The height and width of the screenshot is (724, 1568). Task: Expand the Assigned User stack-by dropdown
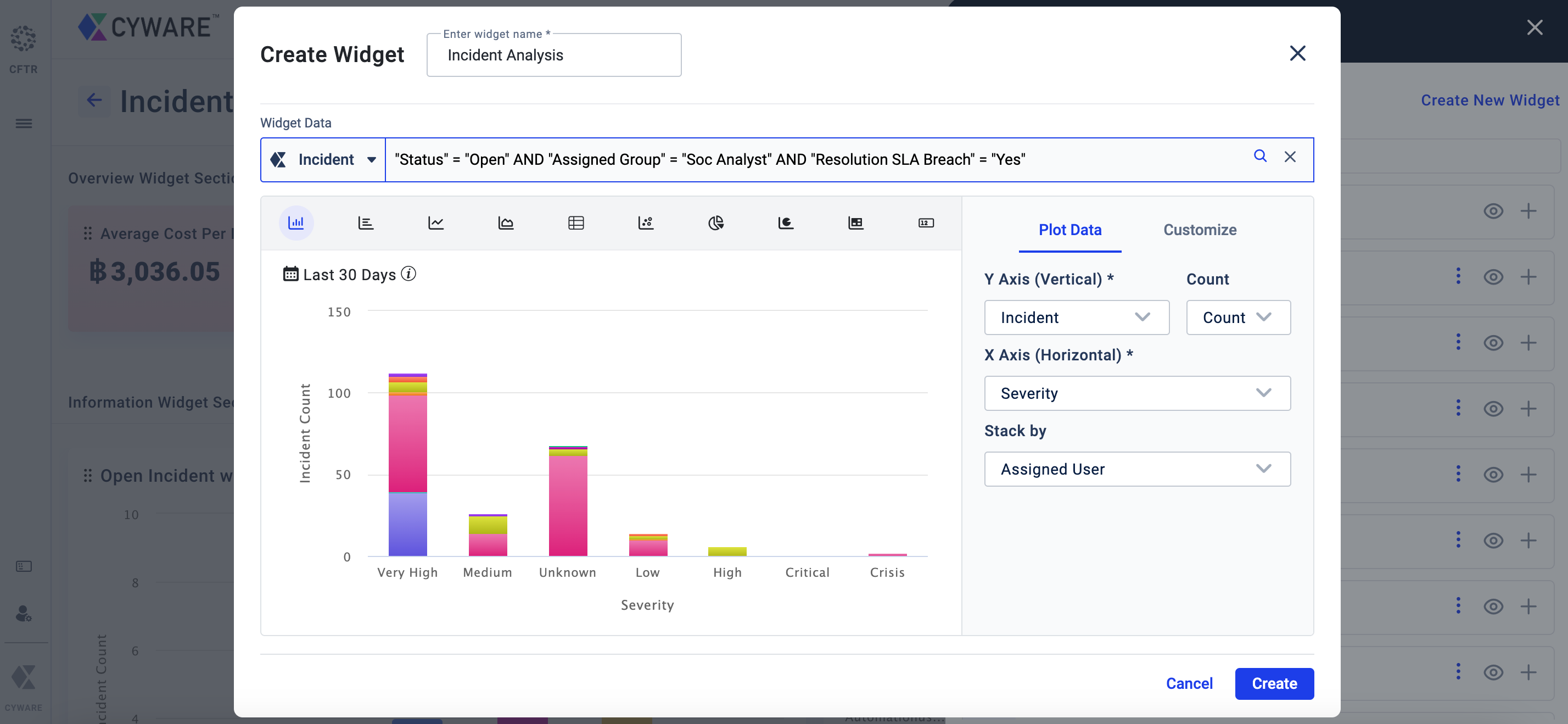[x=1137, y=469]
